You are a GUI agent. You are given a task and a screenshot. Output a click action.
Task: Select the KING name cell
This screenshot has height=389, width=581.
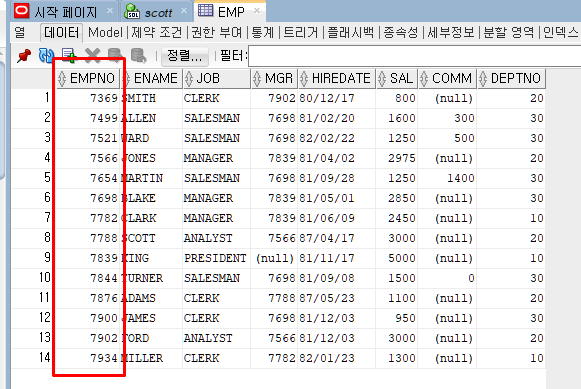[151, 258]
